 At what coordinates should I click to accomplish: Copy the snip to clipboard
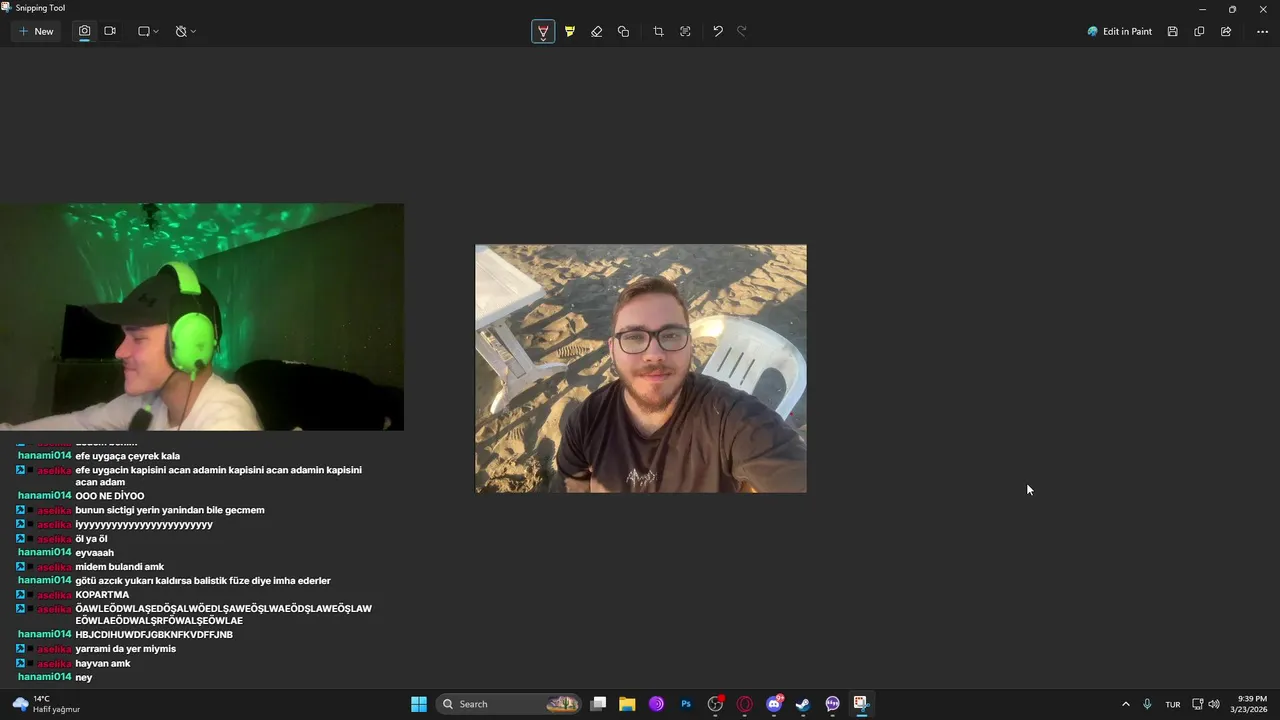(1199, 31)
